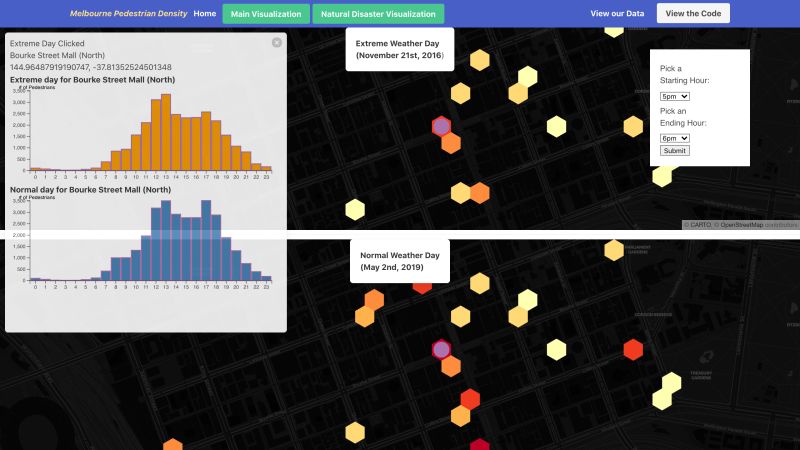800x450 pixels.
Task: Click the 'Pick an Ending Hour:' label
Action: [683, 117]
